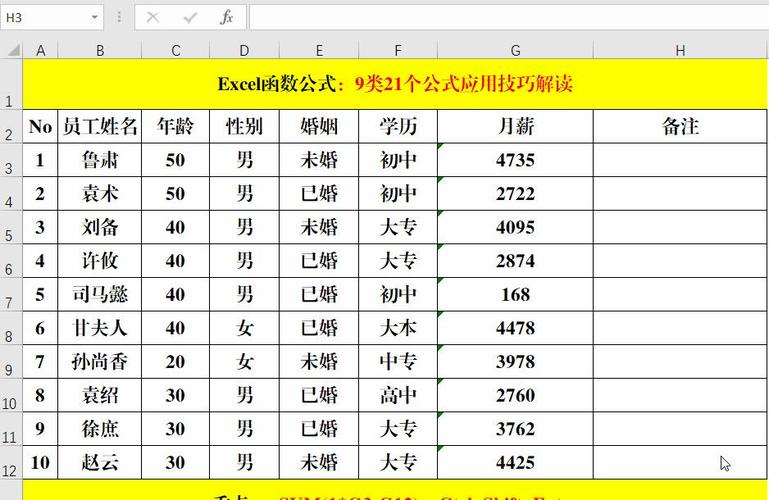Click the '备注' header cell

click(680, 126)
